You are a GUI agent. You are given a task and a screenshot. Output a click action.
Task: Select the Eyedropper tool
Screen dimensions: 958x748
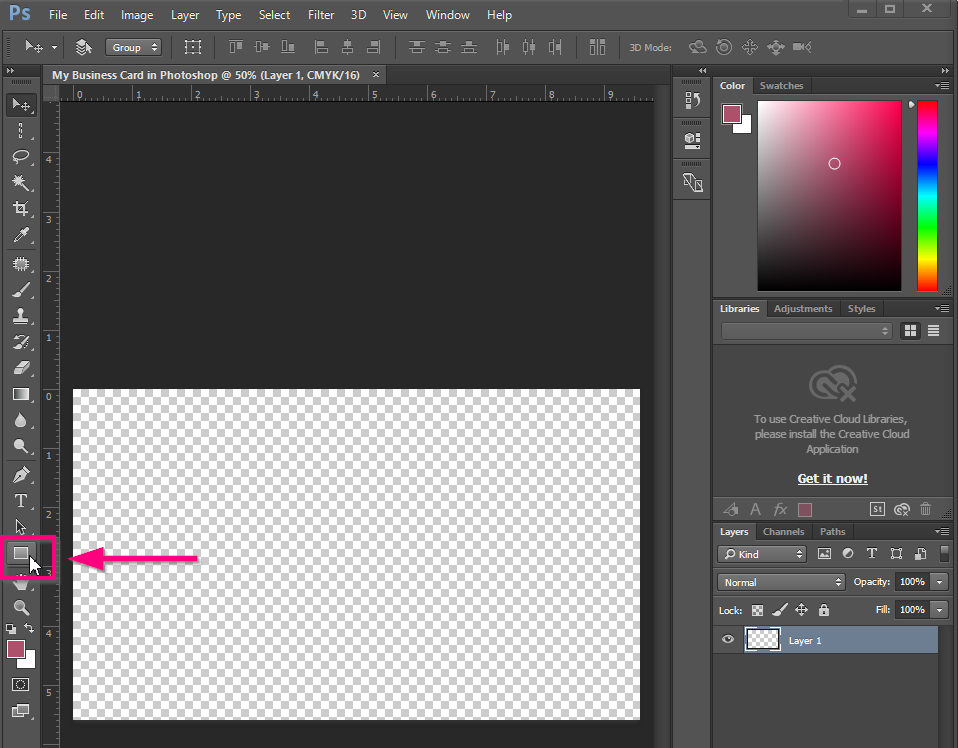tap(21, 236)
